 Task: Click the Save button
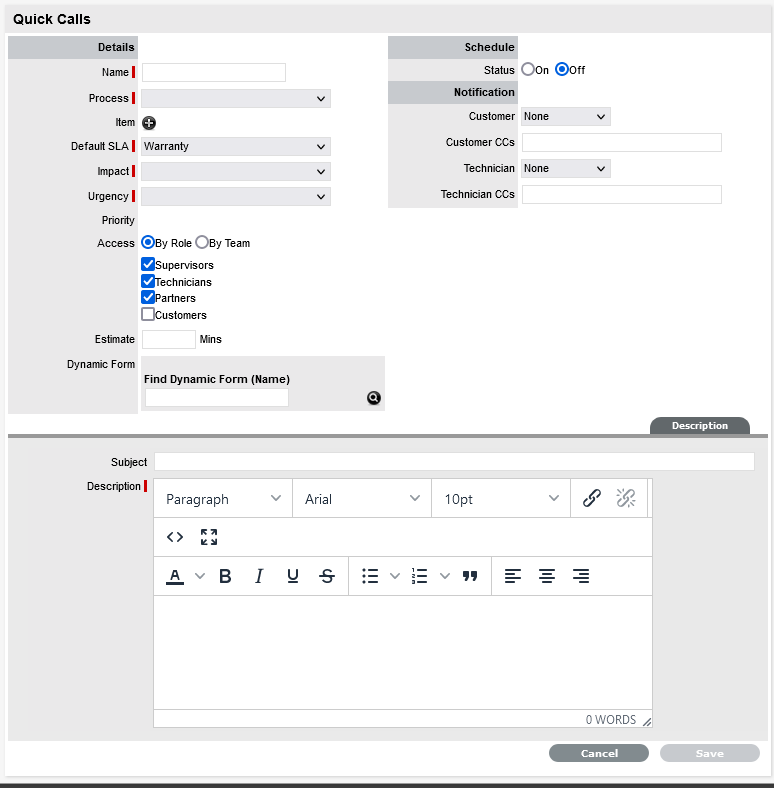[710, 753]
